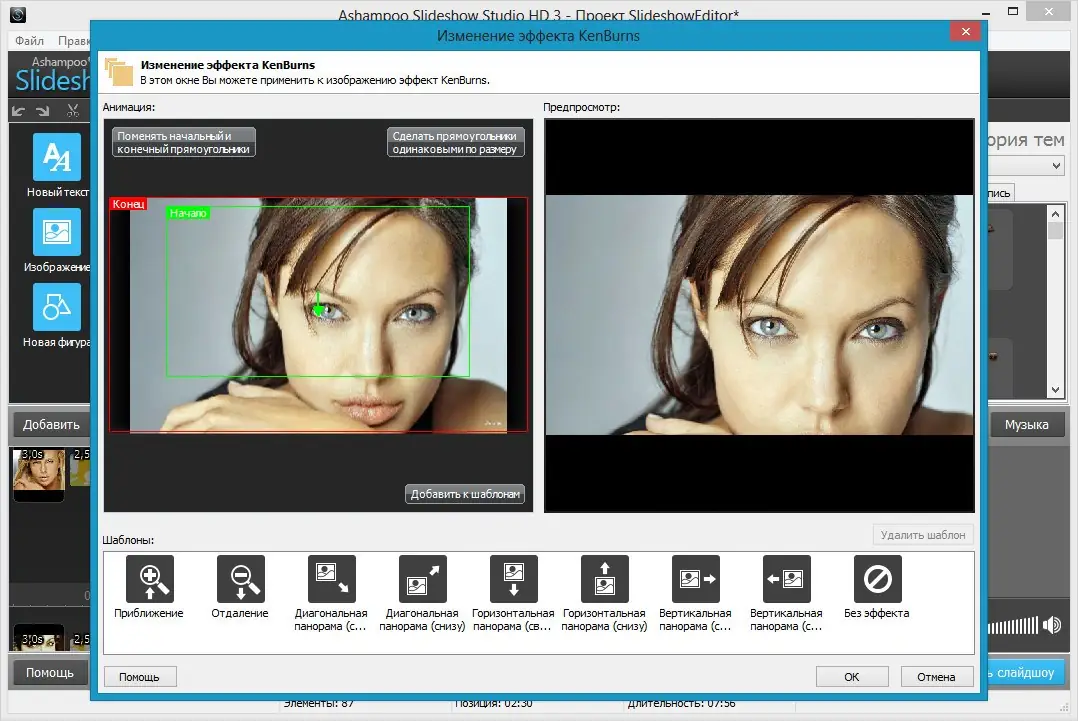
Task: Swap start and end rectangles button
Action: coord(184,142)
